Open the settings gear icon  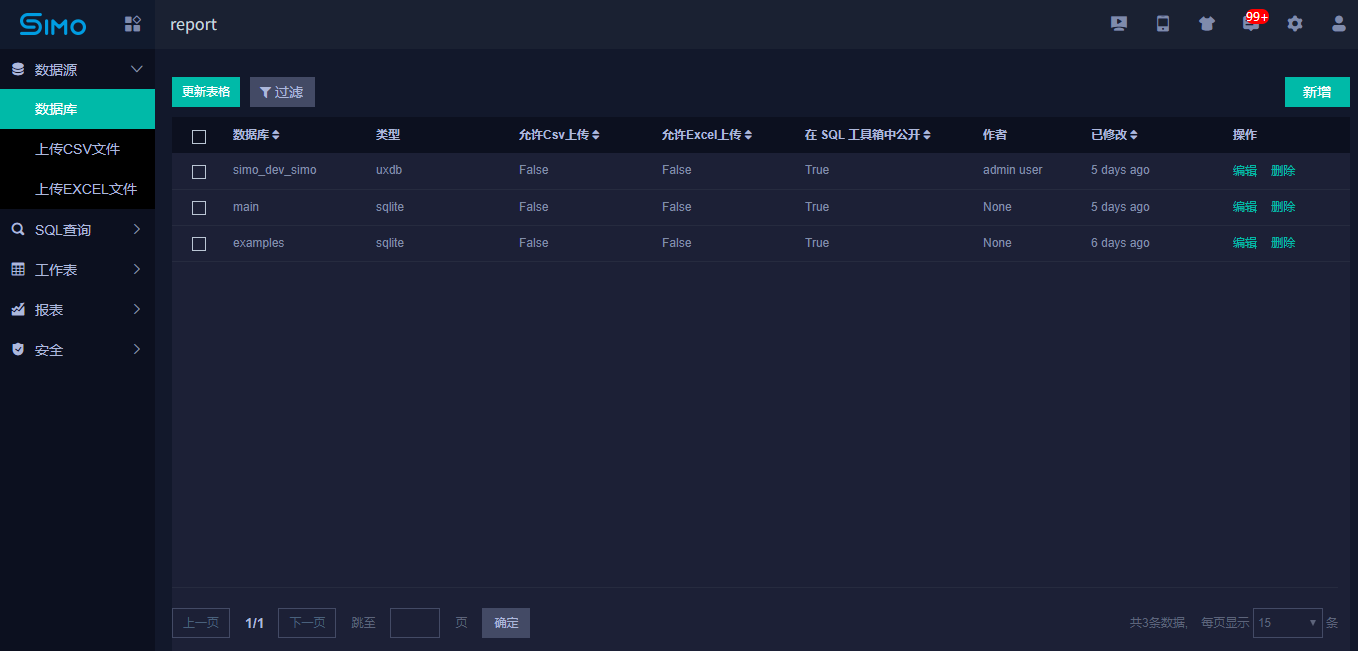pyautogui.click(x=1295, y=24)
